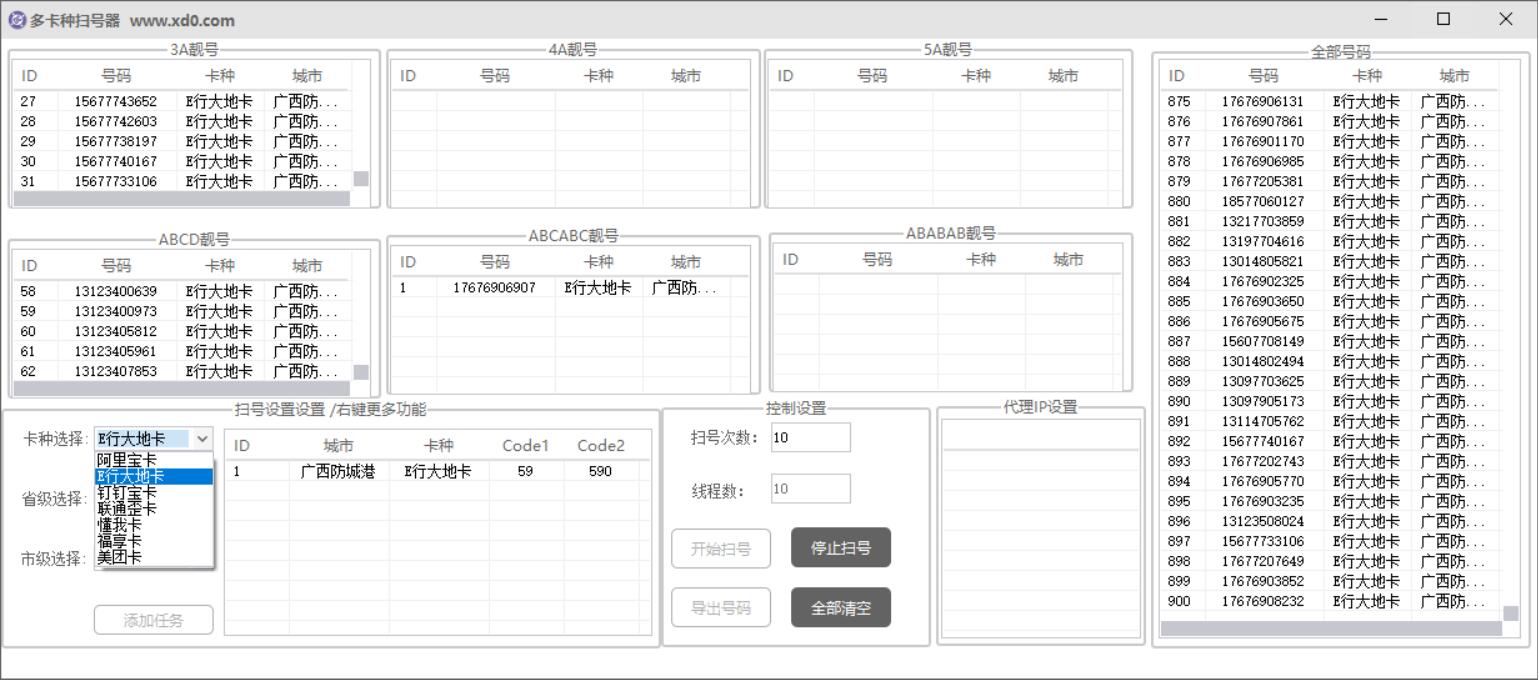Click the 城市 header in the 5A靓号 table

(x=1064, y=76)
